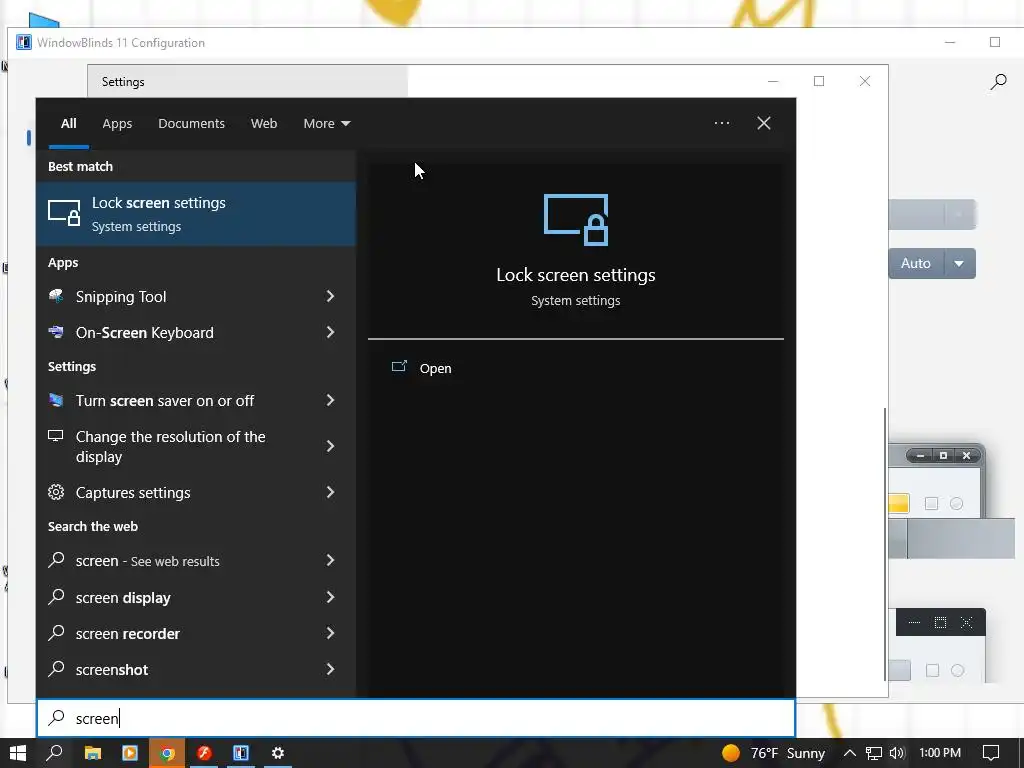Open the orange media player taskbar icon
The height and width of the screenshot is (768, 1024).
130,753
